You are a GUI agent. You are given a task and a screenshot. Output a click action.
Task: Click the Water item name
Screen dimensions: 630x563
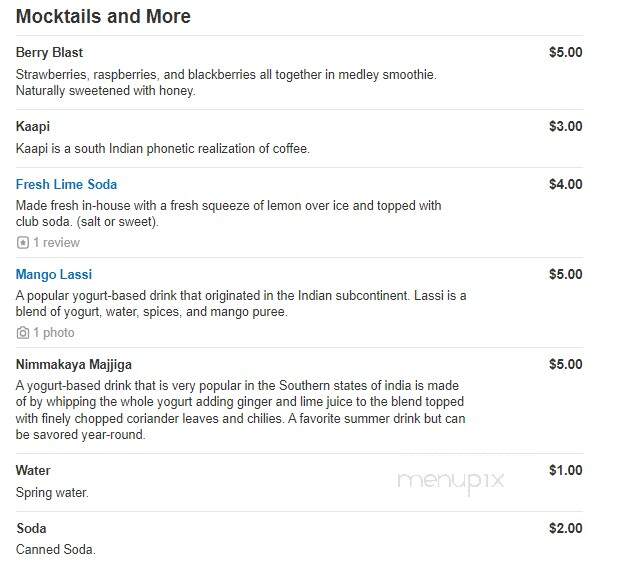coord(33,471)
